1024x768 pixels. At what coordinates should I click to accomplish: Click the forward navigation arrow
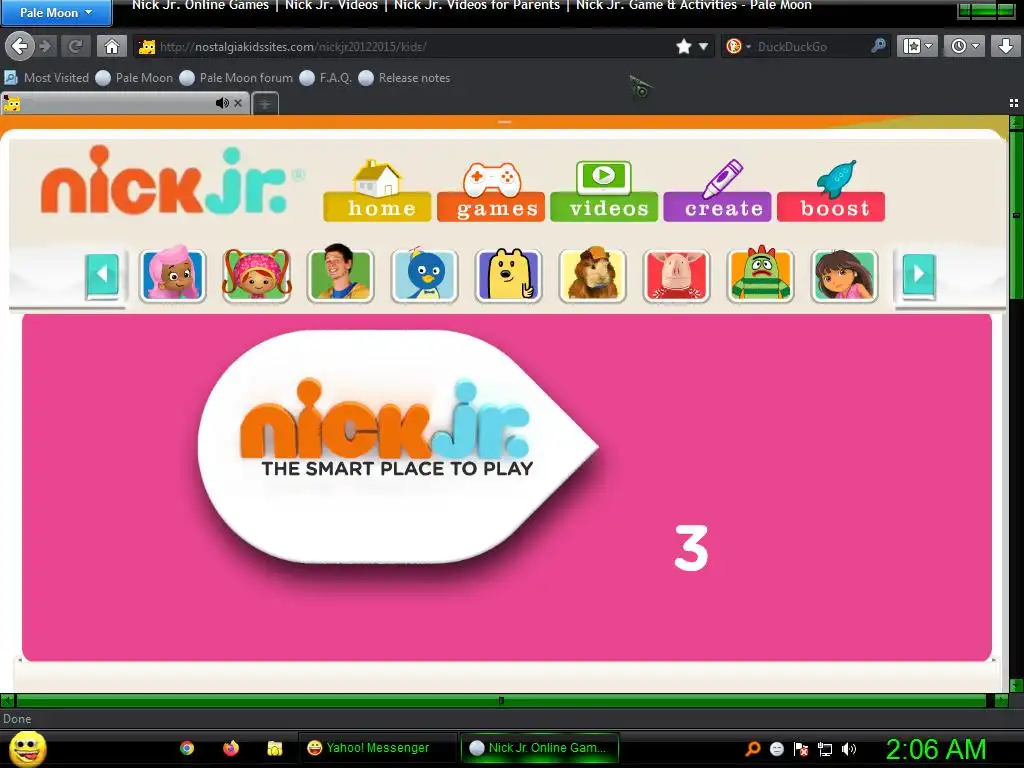click(46, 46)
